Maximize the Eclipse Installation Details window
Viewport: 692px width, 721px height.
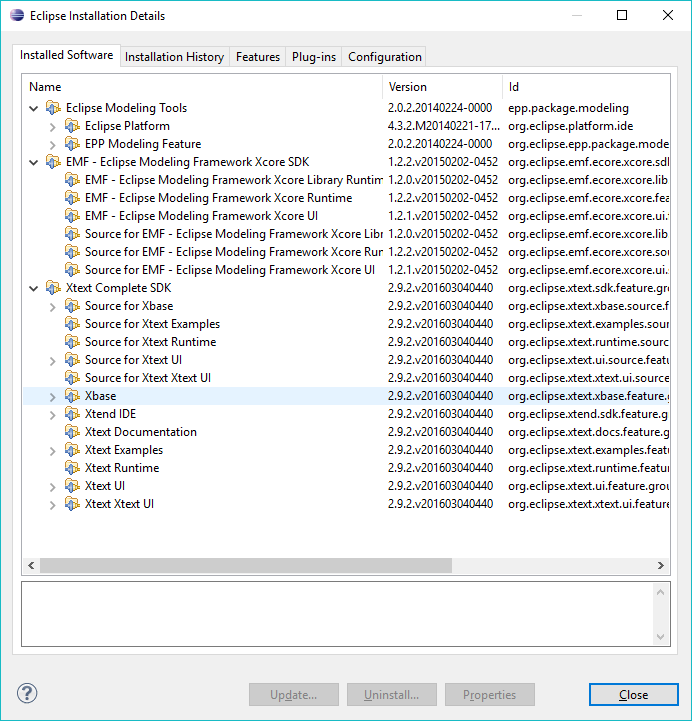[x=622, y=15]
